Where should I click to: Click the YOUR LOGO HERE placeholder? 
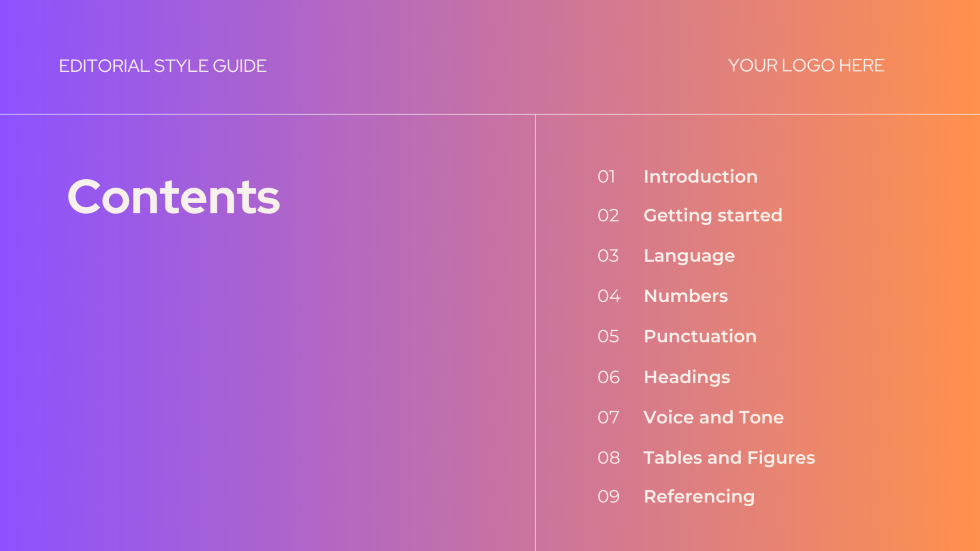coord(806,66)
